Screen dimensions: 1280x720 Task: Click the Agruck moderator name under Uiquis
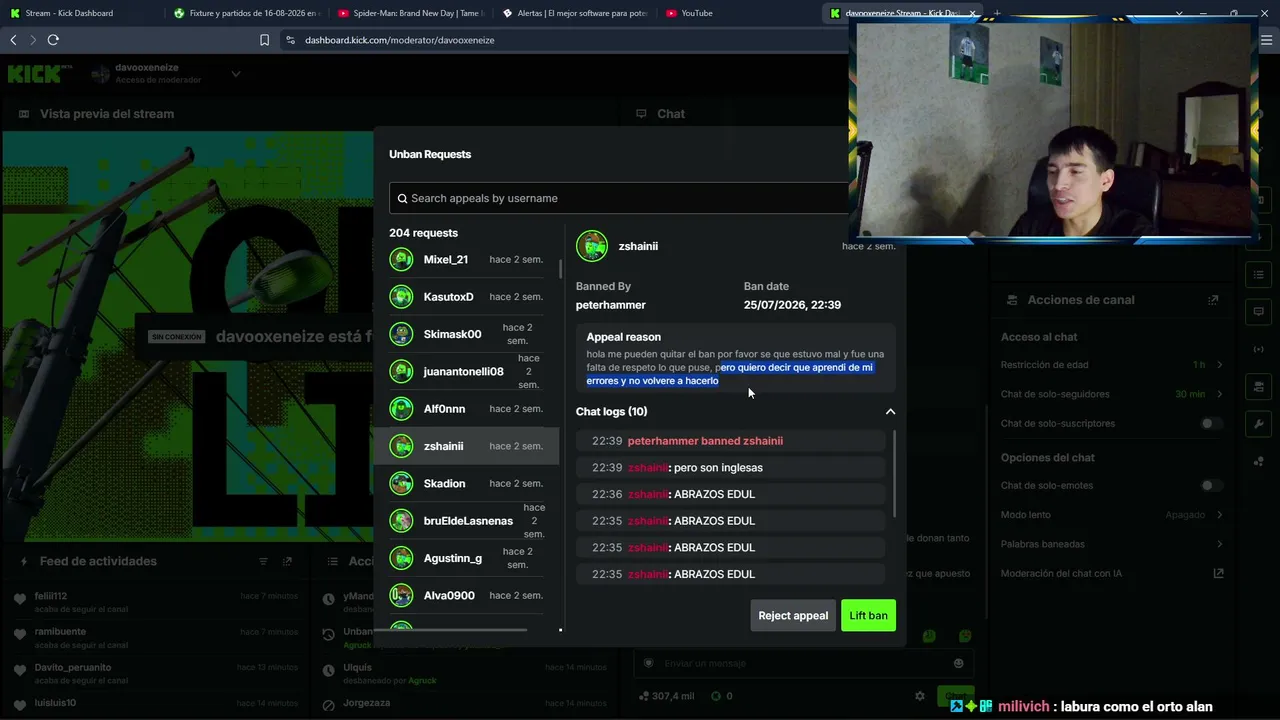[422, 681]
